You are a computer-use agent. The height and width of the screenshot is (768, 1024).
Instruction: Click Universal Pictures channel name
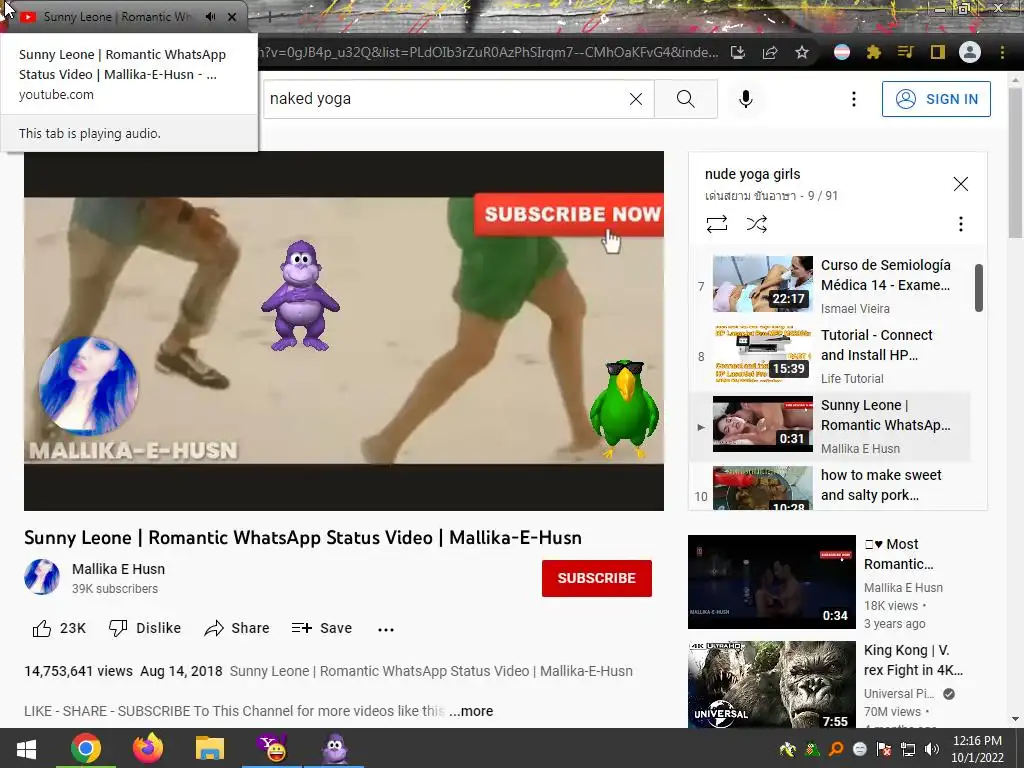898,694
